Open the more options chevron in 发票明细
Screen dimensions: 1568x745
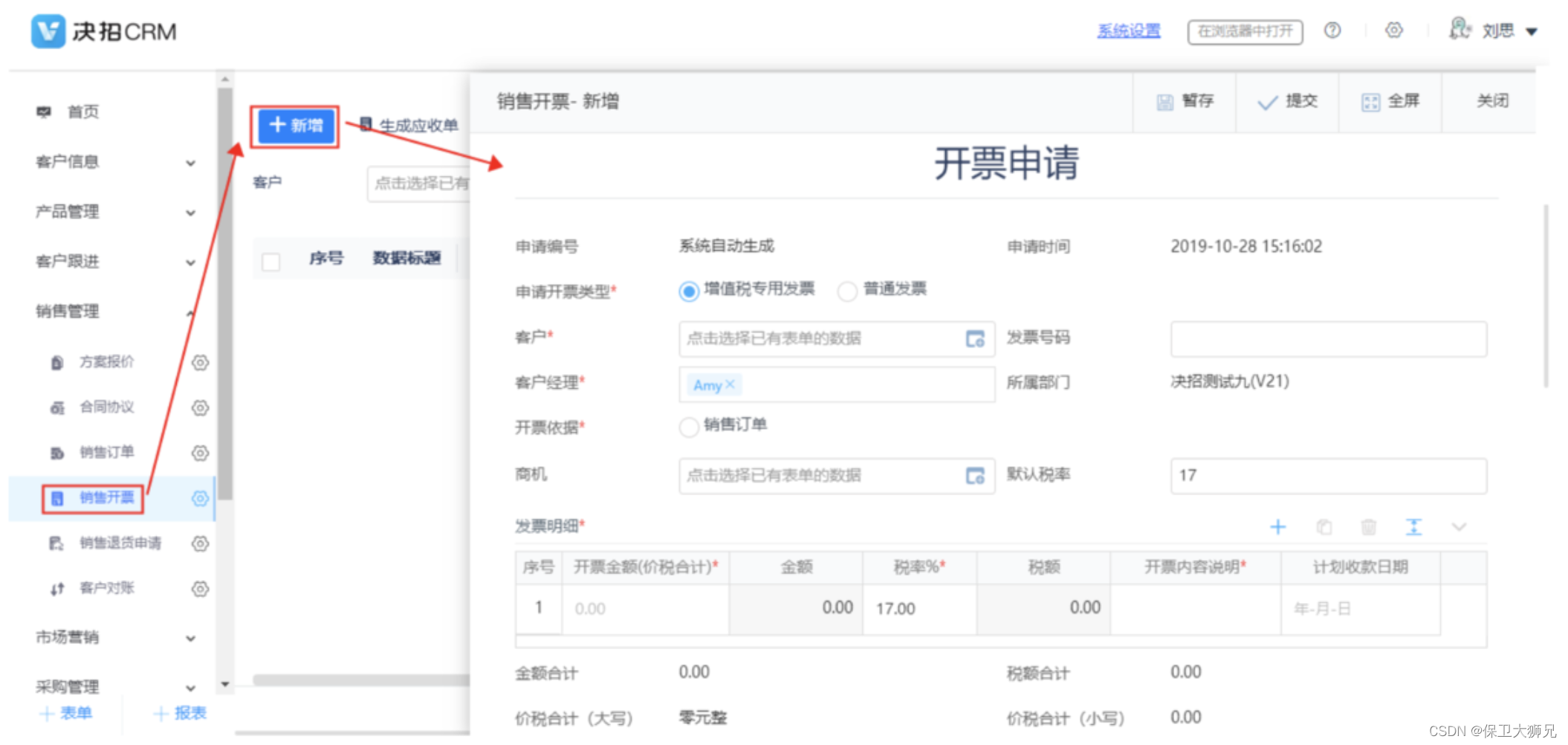click(x=1459, y=527)
